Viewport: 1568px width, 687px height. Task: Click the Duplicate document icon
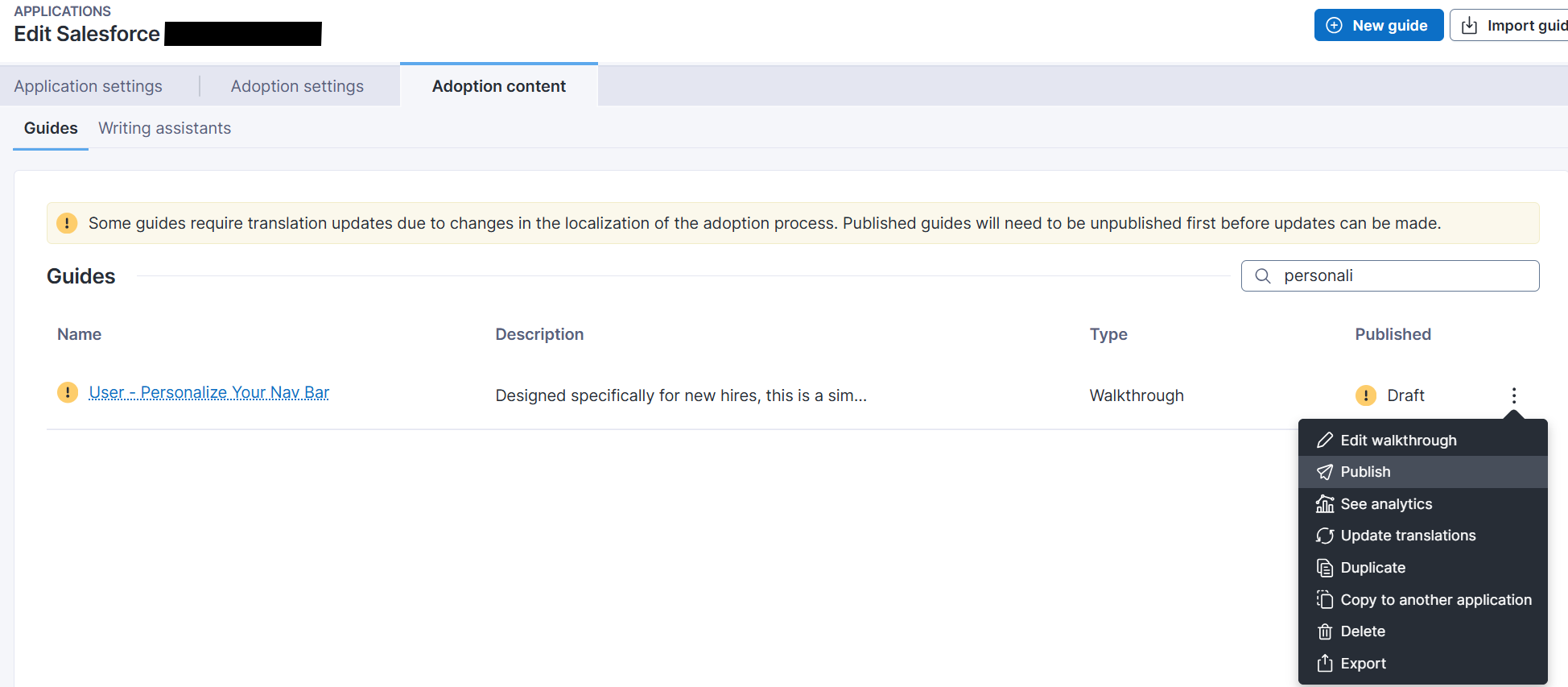(x=1324, y=568)
